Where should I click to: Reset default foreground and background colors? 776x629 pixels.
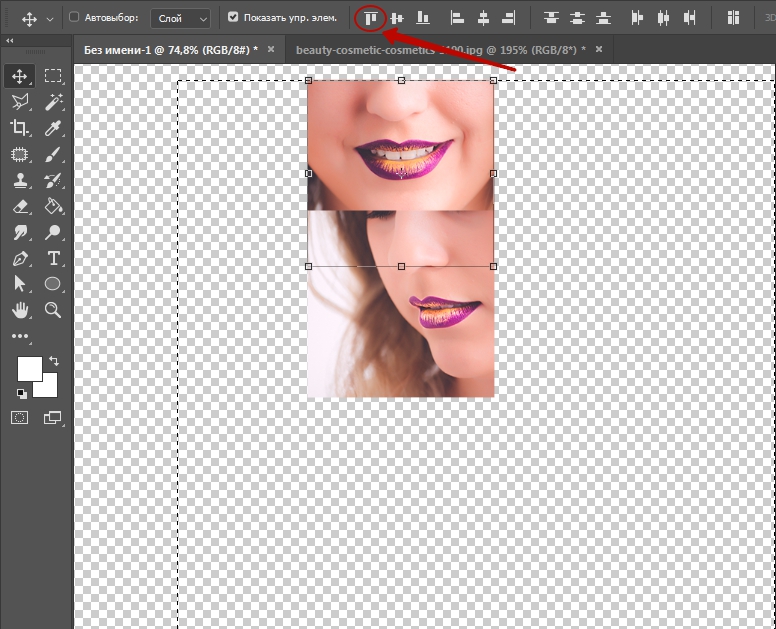click(x=22, y=394)
